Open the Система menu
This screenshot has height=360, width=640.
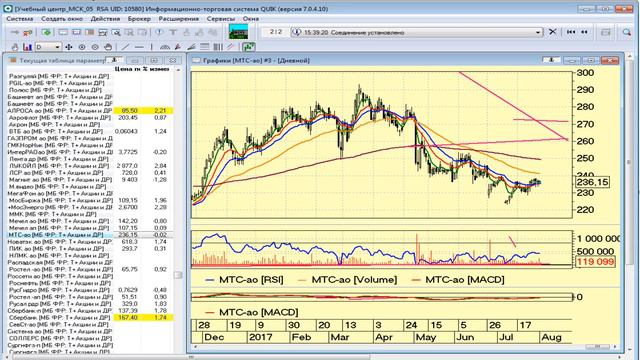click(x=20, y=19)
